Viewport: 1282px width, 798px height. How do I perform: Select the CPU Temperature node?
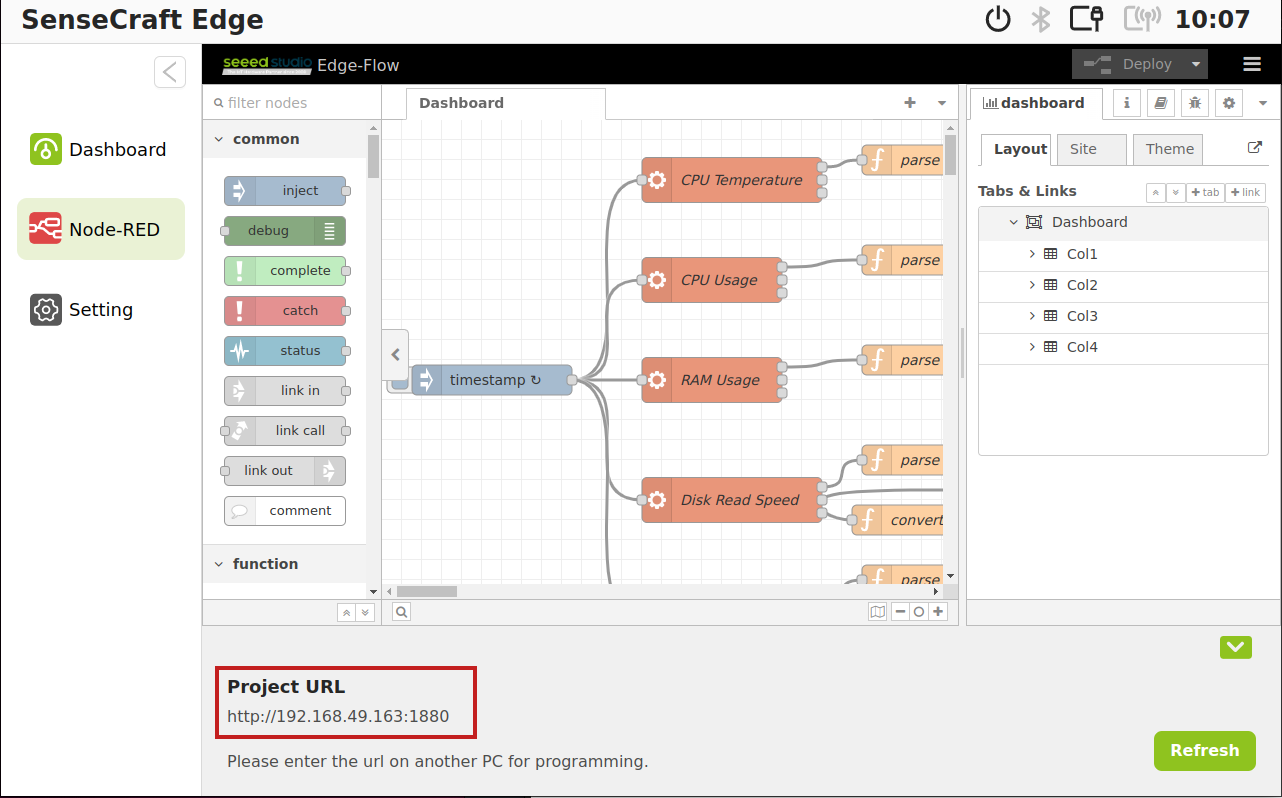[732, 180]
